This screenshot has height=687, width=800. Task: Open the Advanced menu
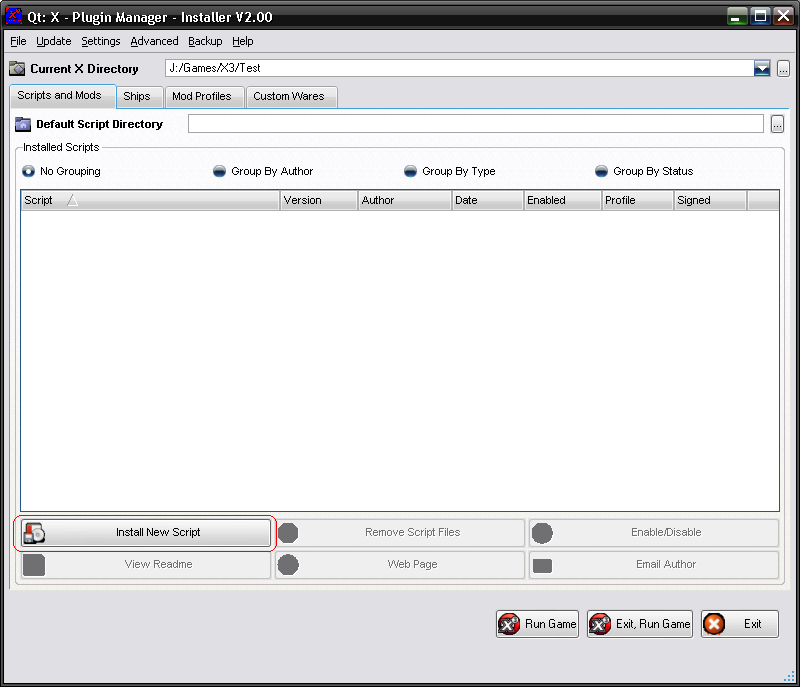click(154, 41)
